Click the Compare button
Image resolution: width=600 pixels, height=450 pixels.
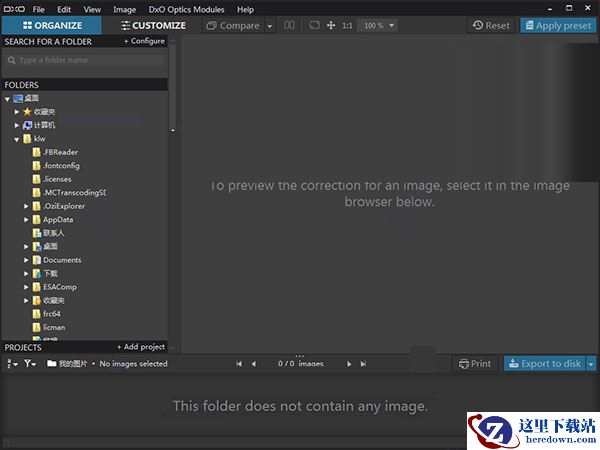[x=233, y=25]
